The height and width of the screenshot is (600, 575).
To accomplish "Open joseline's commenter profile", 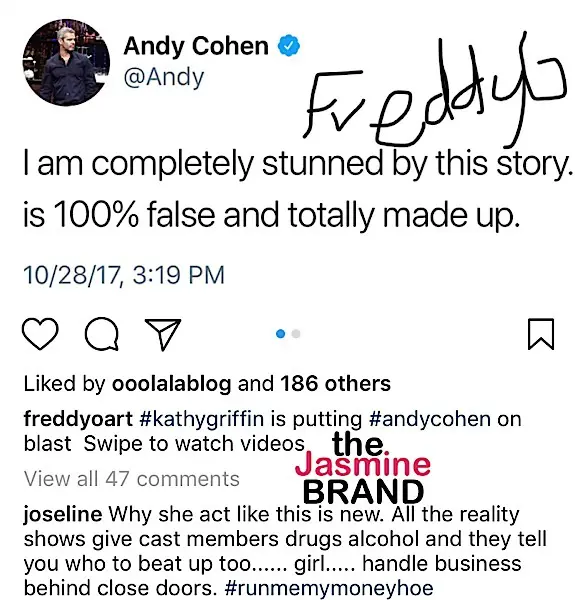I will (x=63, y=514).
